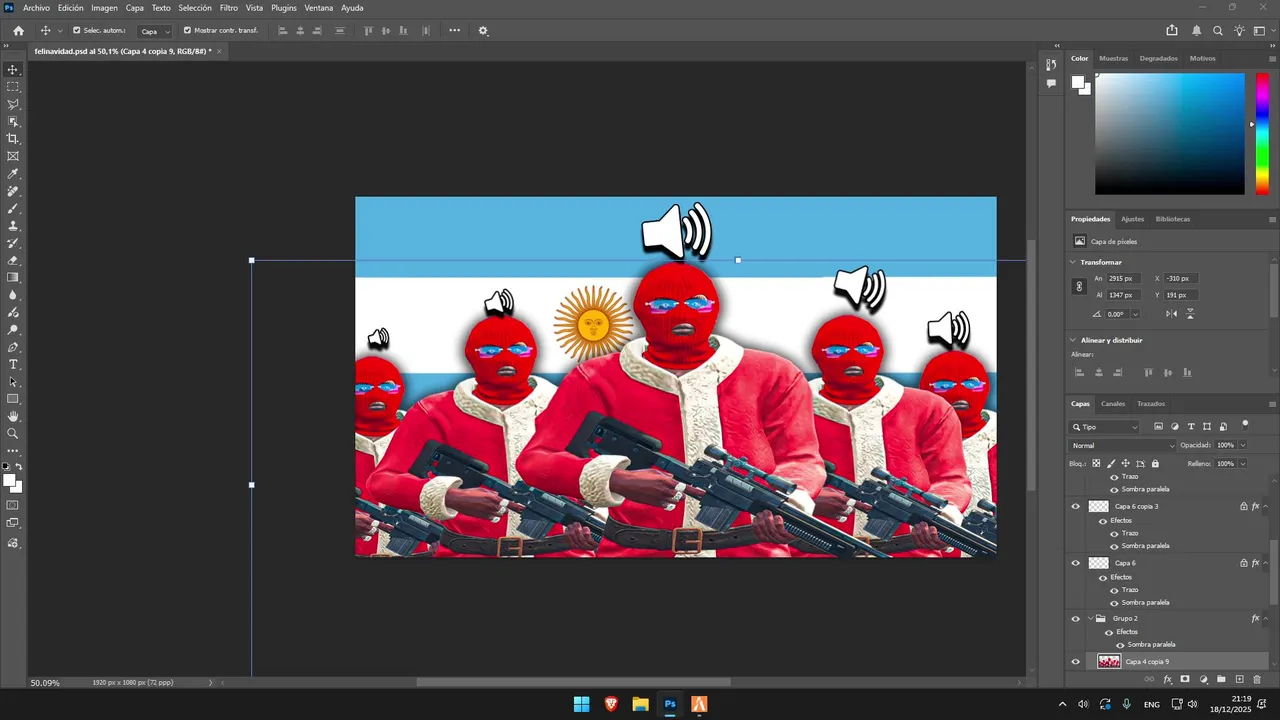Toggle link between width and height
The height and width of the screenshot is (720, 1280).
(x=1079, y=287)
